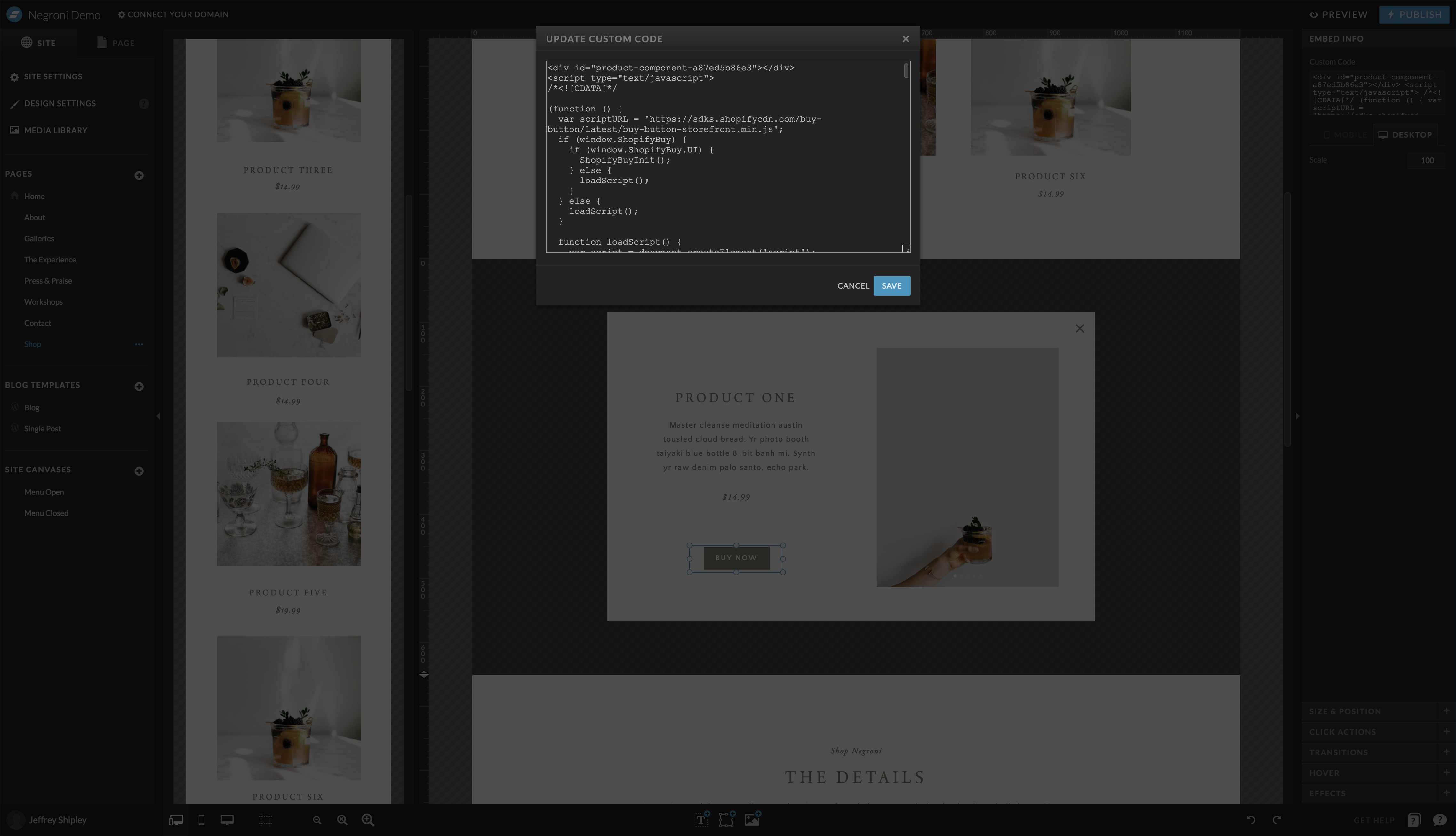Click the zoom out magnifier icon
Screen dimensions: 1456x836
317,820
